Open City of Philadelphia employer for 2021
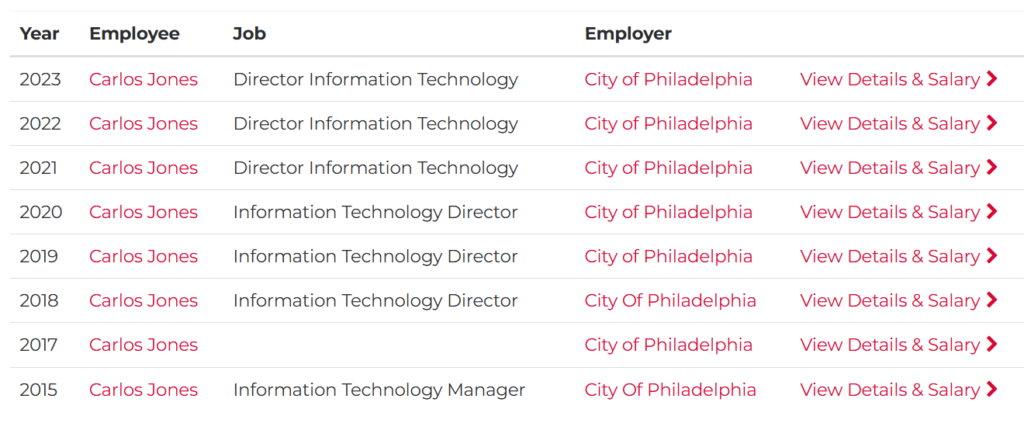 point(668,168)
